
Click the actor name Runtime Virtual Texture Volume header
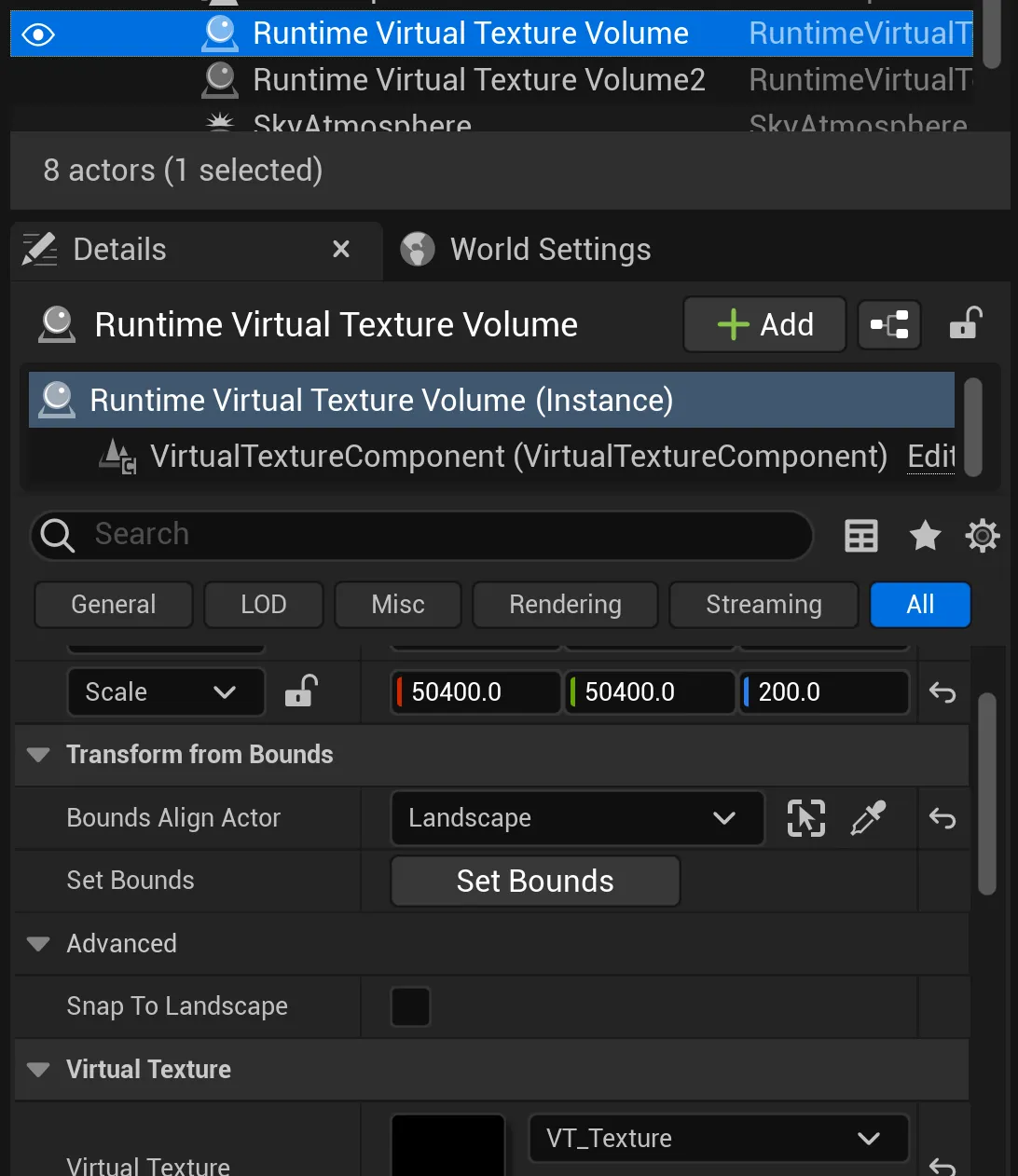336,325
